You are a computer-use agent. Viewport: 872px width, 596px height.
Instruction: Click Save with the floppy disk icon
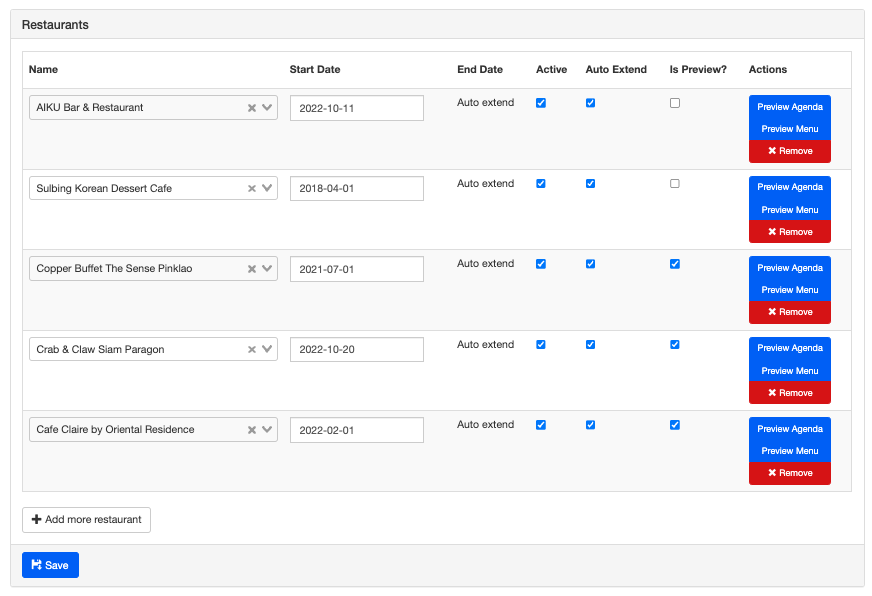pos(50,565)
